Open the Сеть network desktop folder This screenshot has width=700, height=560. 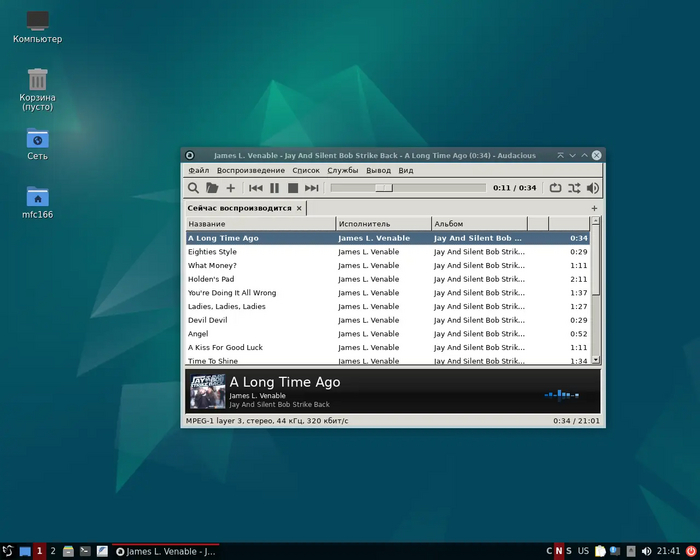click(x=38, y=144)
